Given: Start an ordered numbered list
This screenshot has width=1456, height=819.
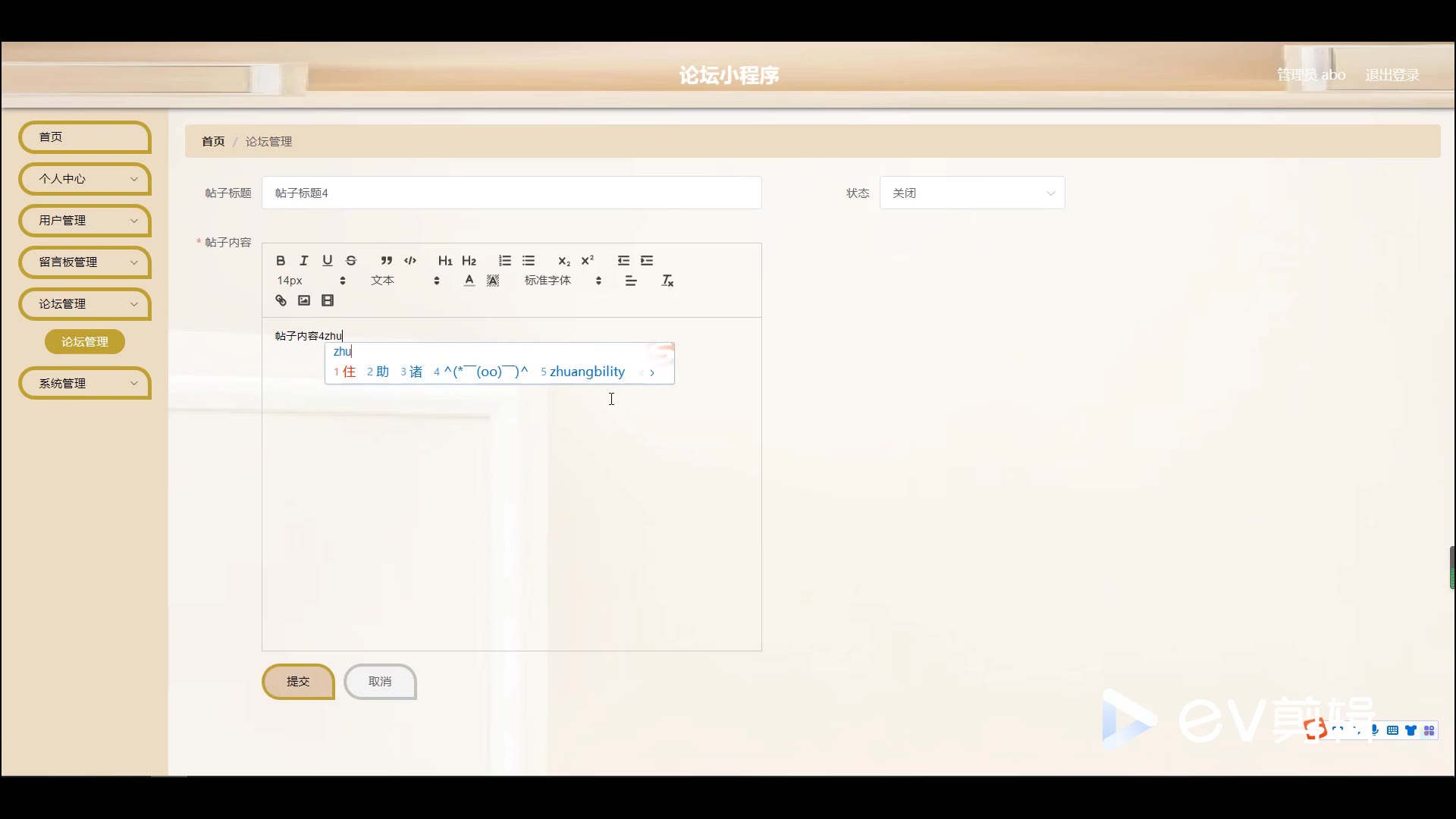Looking at the screenshot, I should tap(505, 260).
